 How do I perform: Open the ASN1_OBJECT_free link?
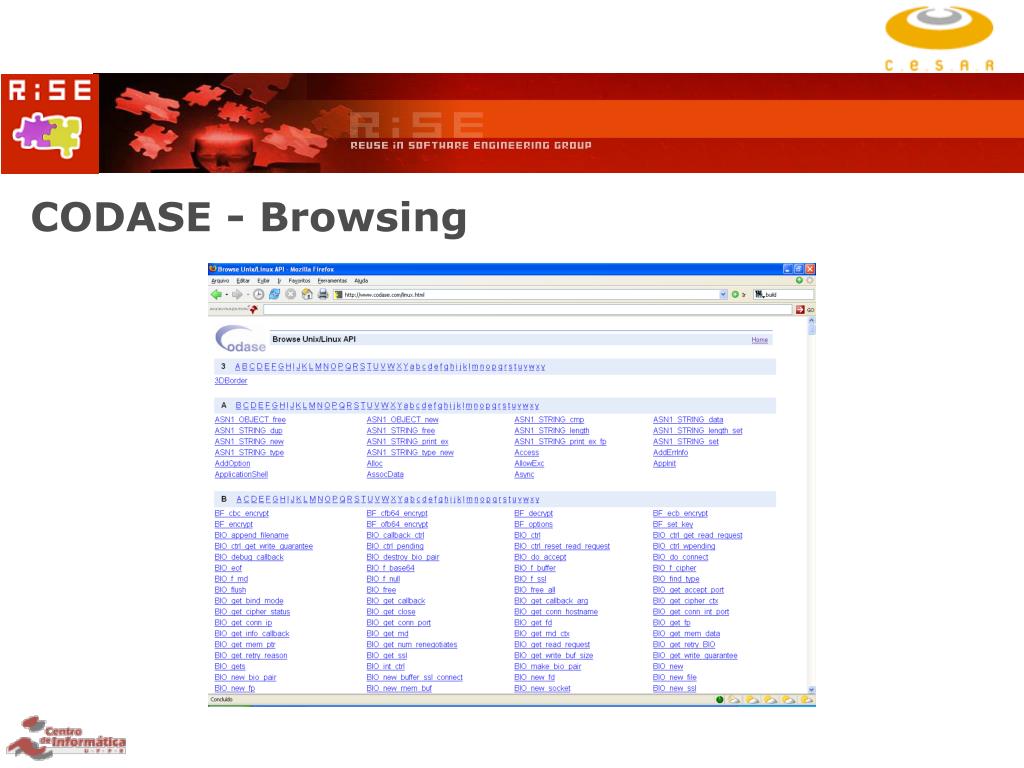point(250,420)
